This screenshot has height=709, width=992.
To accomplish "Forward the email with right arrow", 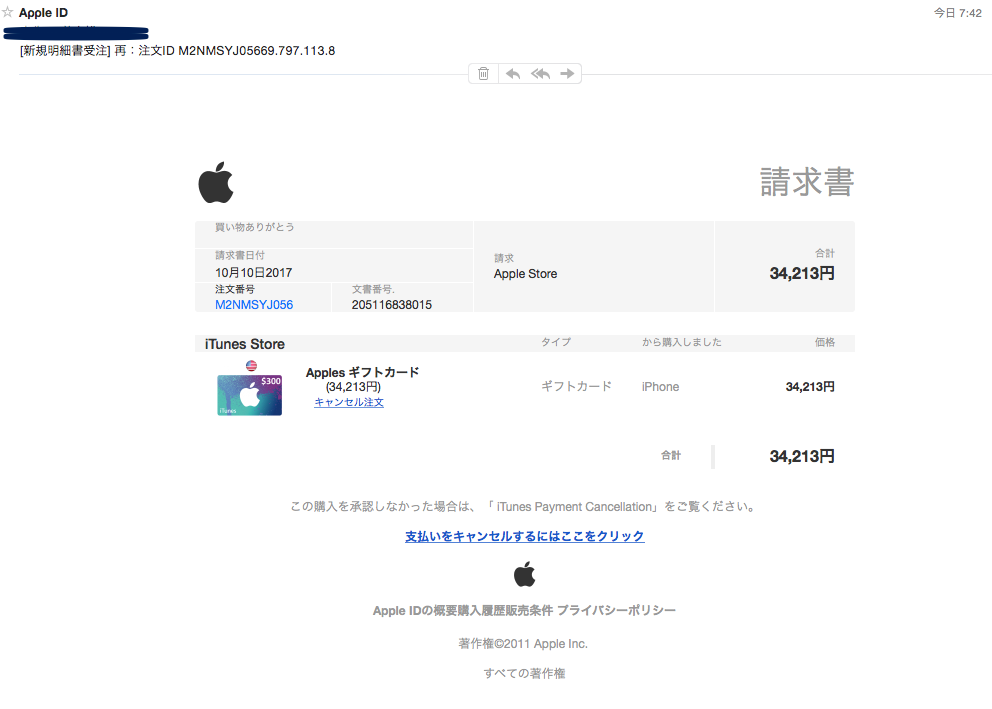I will coord(567,74).
